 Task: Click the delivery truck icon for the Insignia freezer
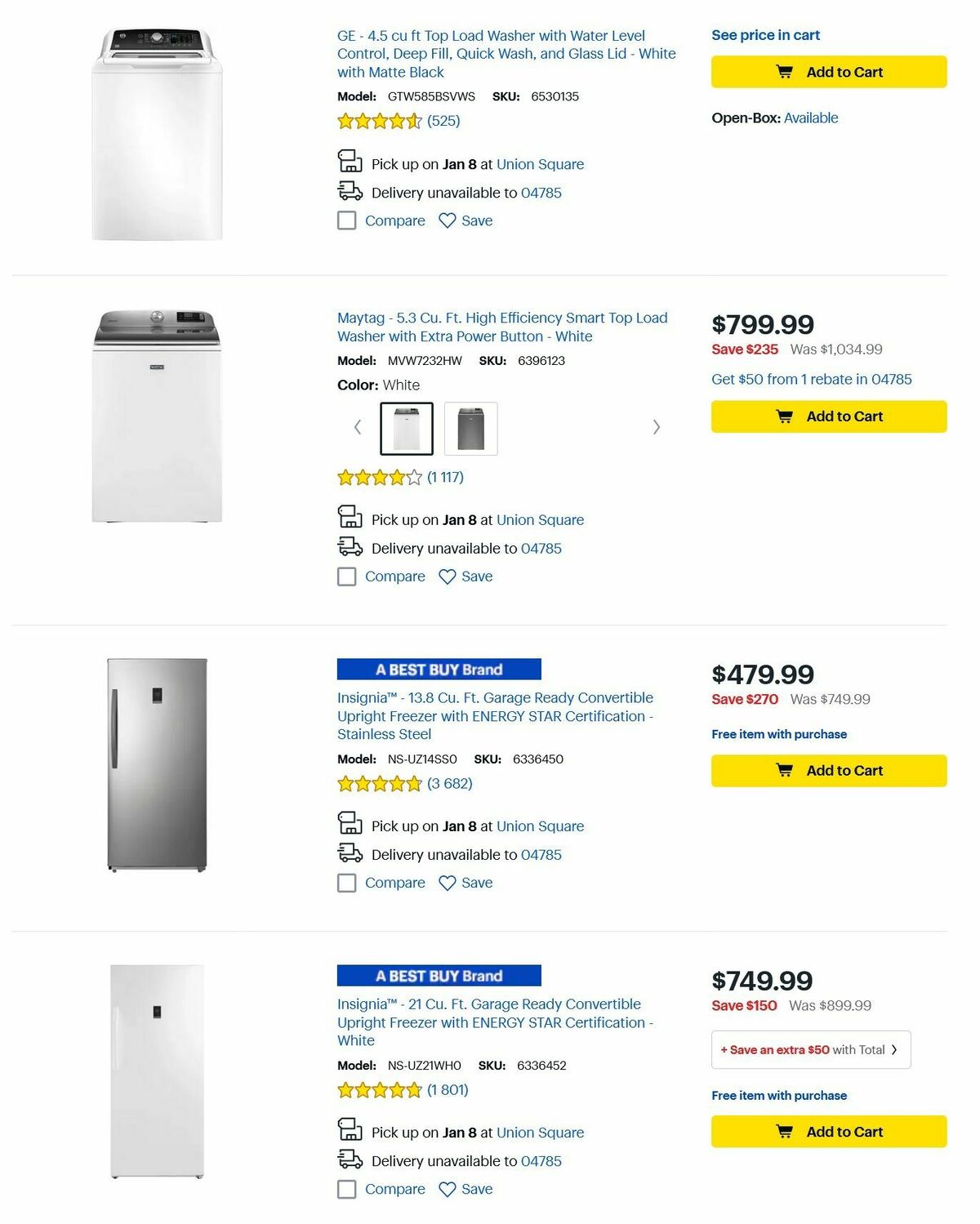[x=350, y=855]
